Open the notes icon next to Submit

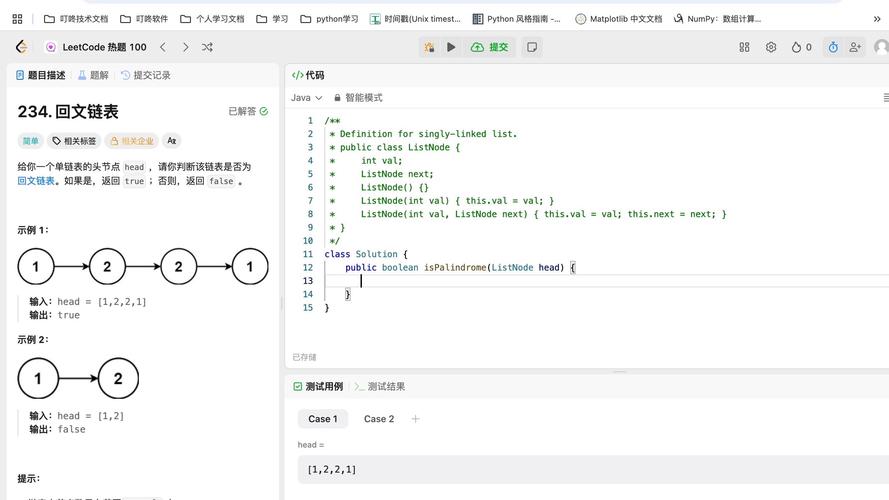point(532,47)
